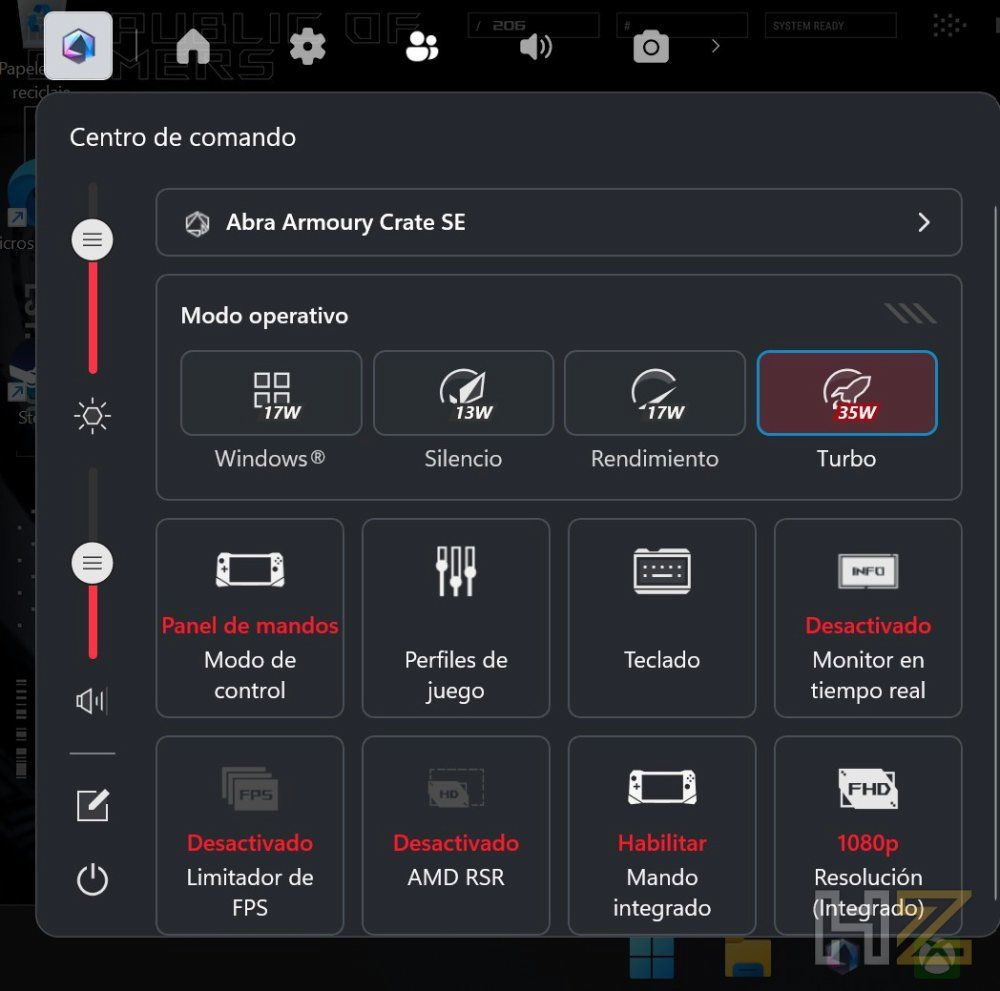Viewport: 1000px width, 991px height.
Task: Toggle Mando integrado tile
Action: tap(662, 835)
